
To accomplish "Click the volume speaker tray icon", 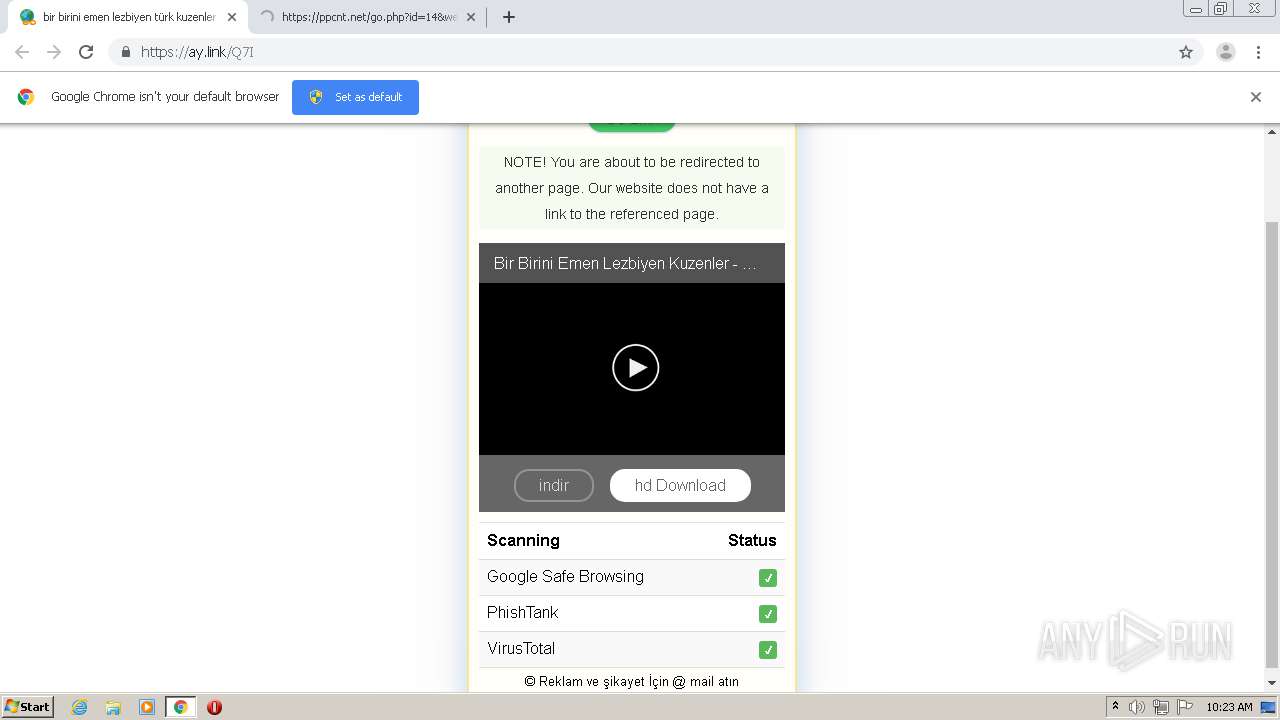I will [x=1137, y=707].
